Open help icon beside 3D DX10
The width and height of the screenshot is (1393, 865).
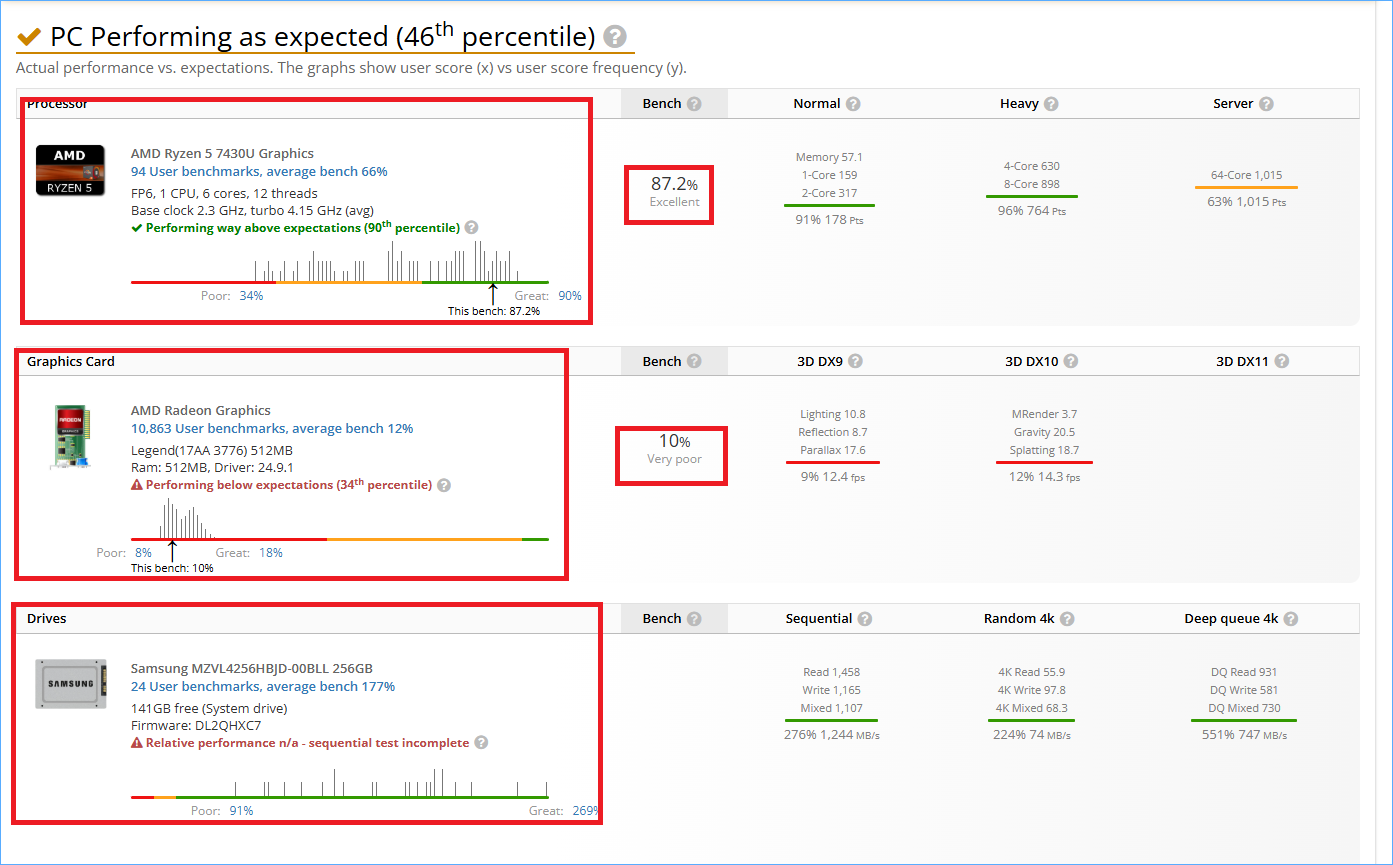(x=1070, y=362)
